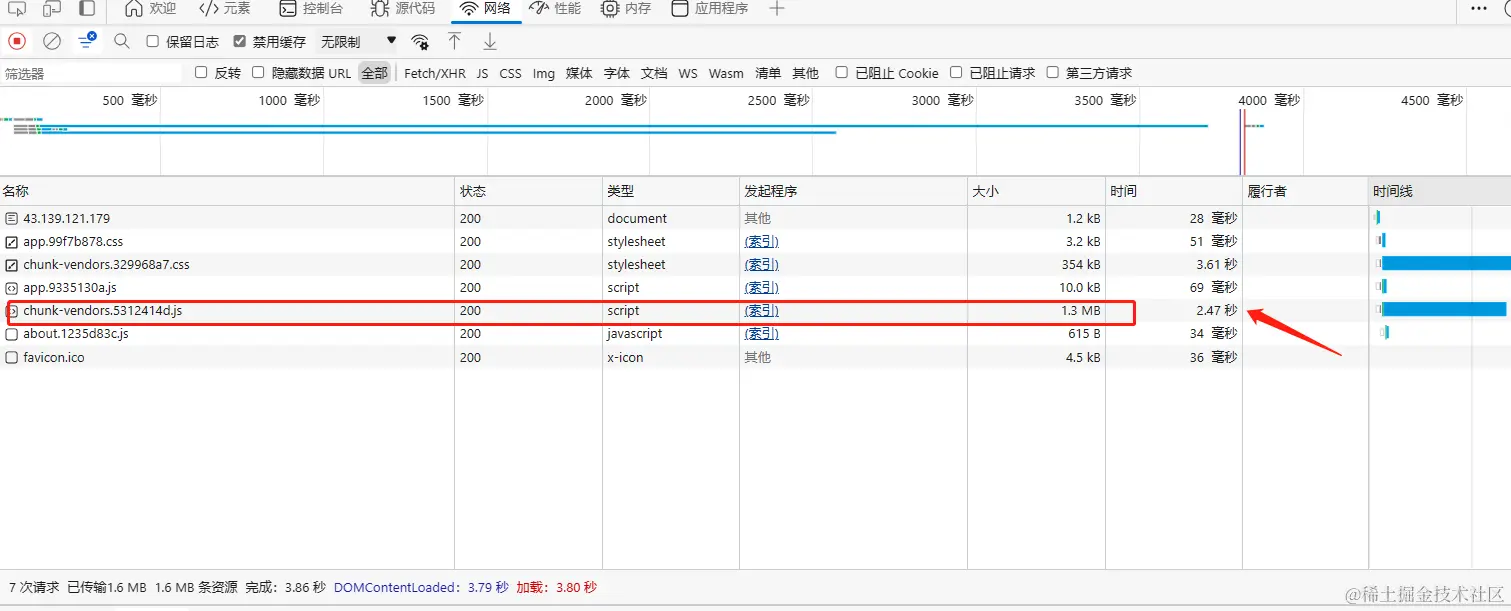Viewport: 1511px width, 611px height.
Task: Open the 无限制 throttling dropdown
Action: (358, 42)
